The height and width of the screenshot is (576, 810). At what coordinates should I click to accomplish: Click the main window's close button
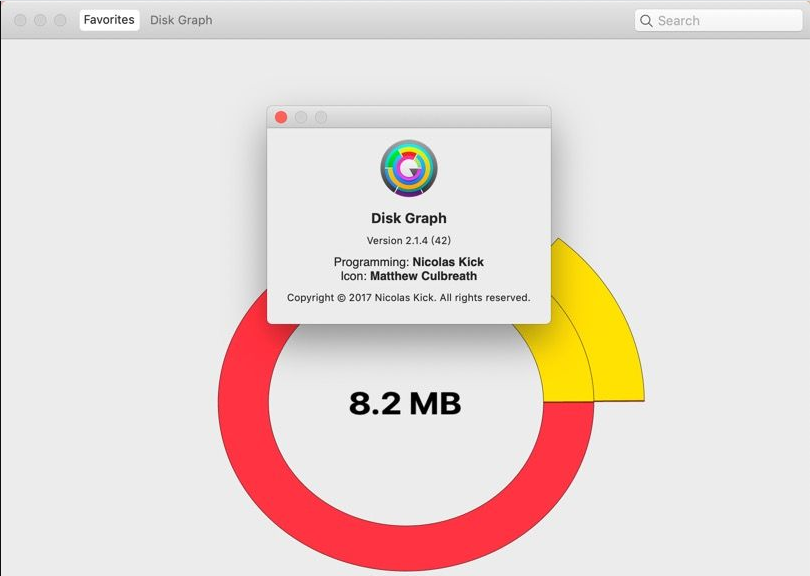click(x=20, y=20)
